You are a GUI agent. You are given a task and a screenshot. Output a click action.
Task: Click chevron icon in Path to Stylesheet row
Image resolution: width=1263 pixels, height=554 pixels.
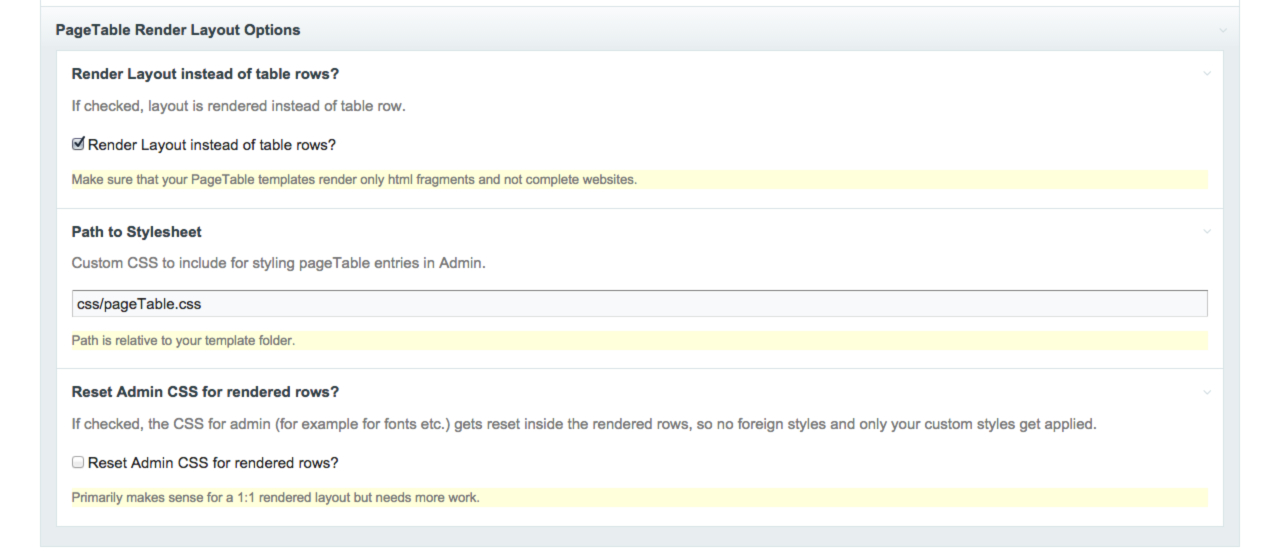1207,233
